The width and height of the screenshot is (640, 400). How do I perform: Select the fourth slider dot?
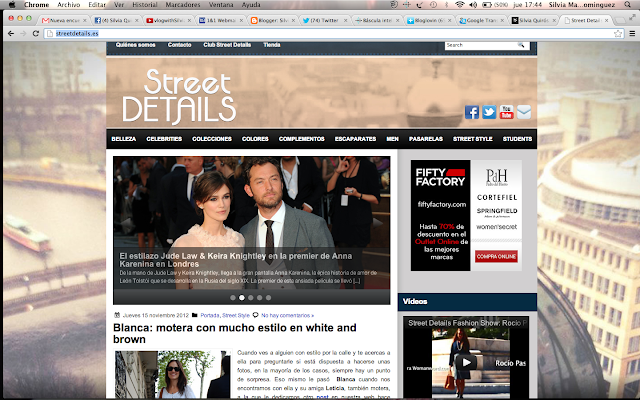pos(260,298)
